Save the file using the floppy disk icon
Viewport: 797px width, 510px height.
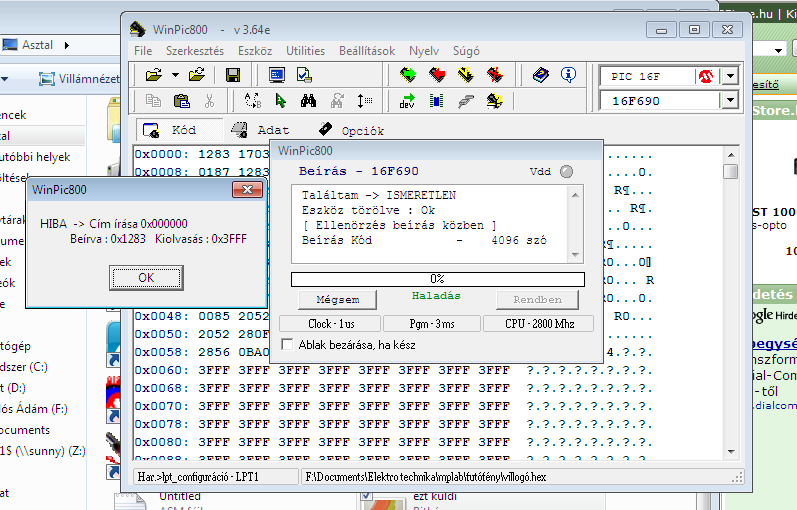pos(233,75)
